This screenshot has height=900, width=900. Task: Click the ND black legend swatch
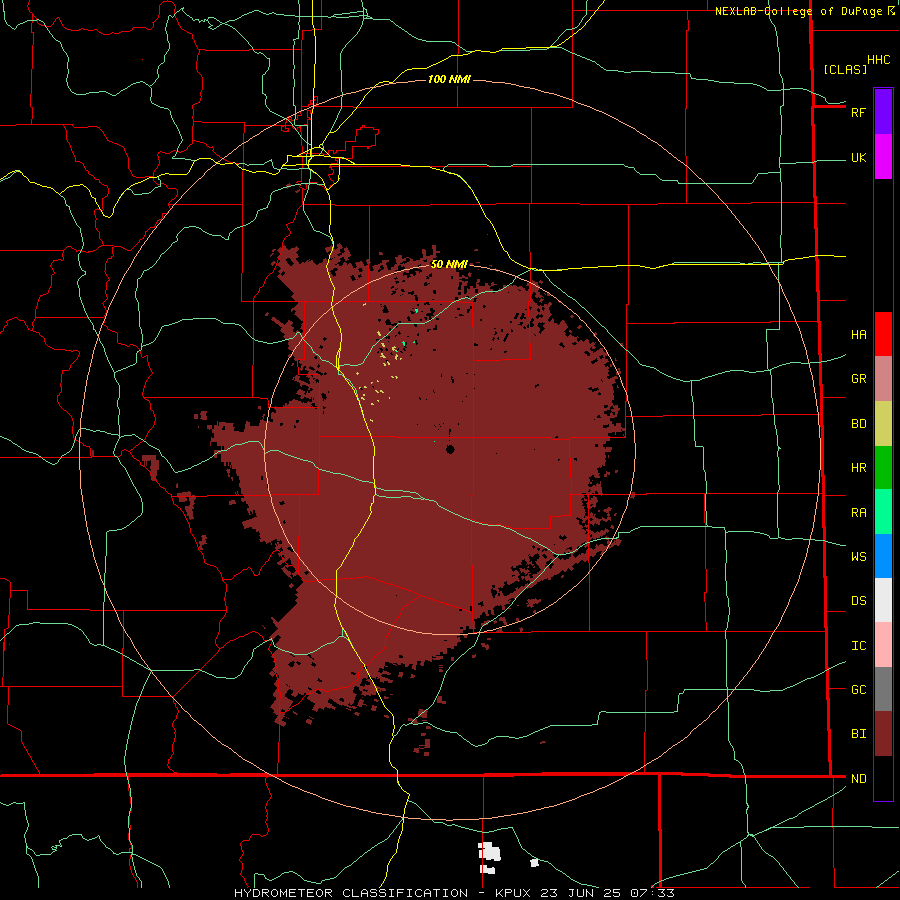pyautogui.click(x=883, y=778)
